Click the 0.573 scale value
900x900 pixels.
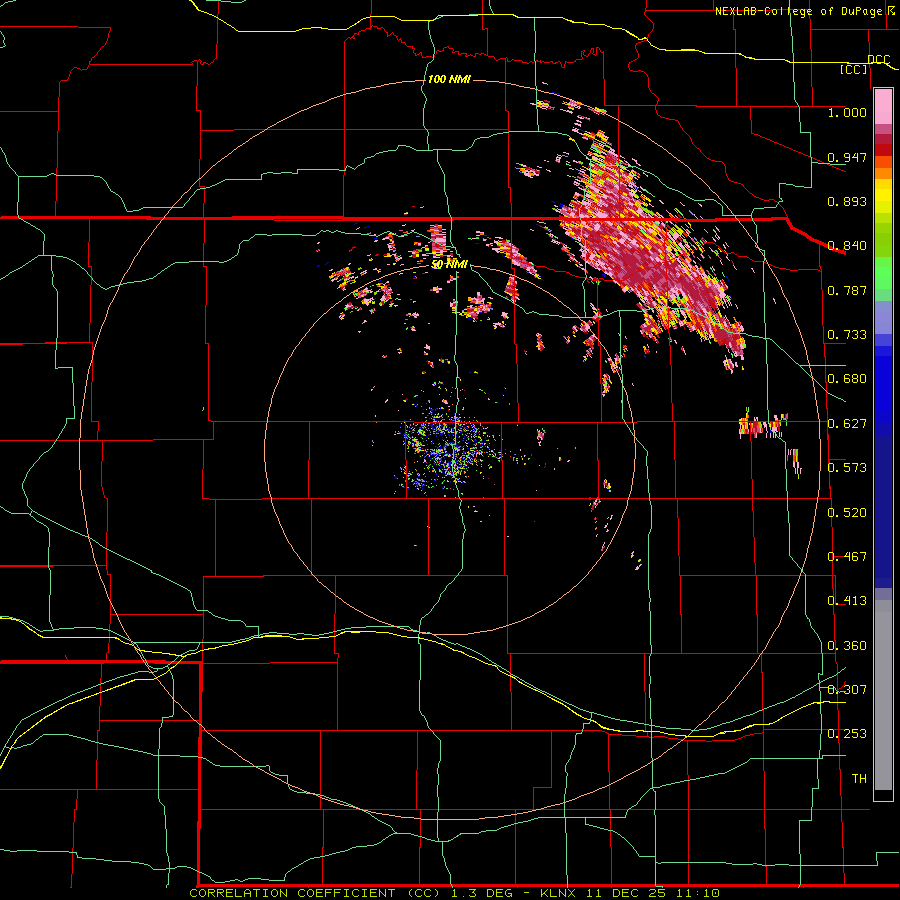847,468
